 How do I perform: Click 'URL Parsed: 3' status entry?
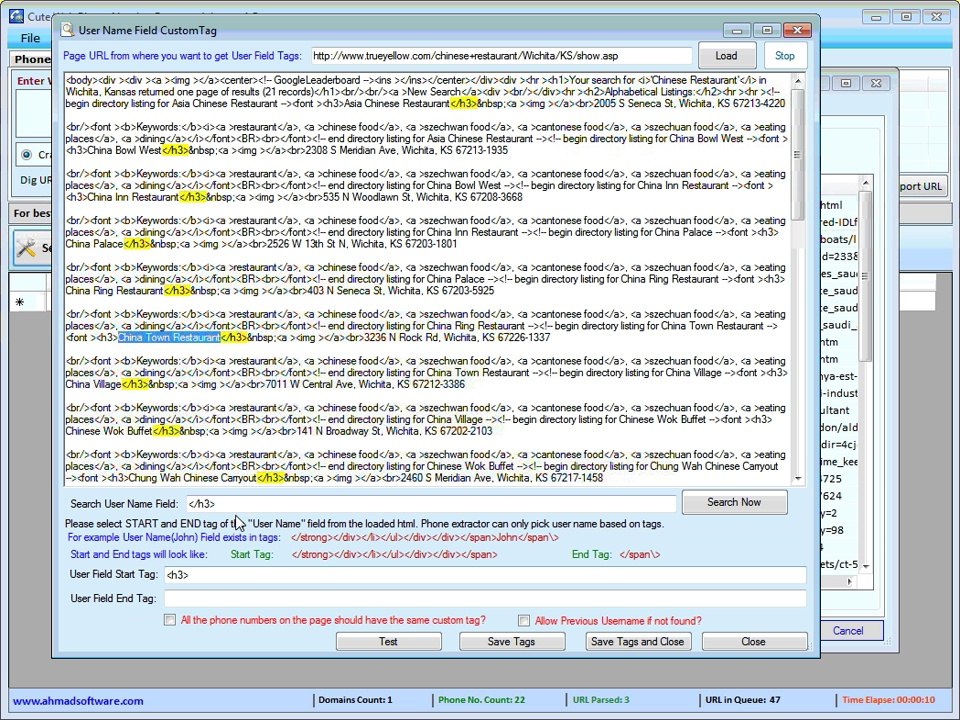point(601,700)
